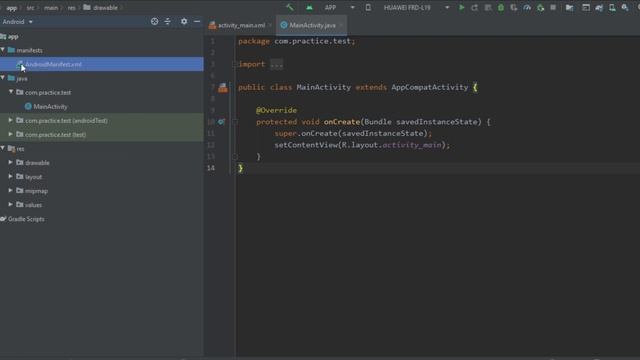Click the green Debug app bug icon
Image resolution: width=640 pixels, height=360 pixels.
(x=501, y=7)
